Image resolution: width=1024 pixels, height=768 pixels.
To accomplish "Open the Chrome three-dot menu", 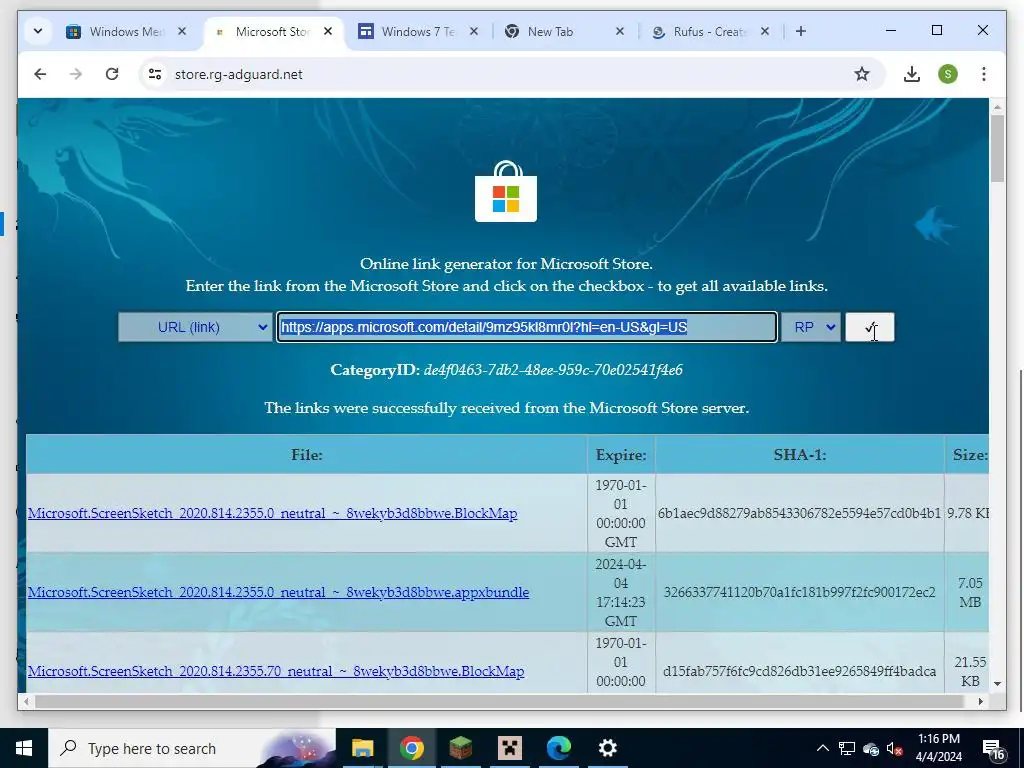I will [x=984, y=74].
